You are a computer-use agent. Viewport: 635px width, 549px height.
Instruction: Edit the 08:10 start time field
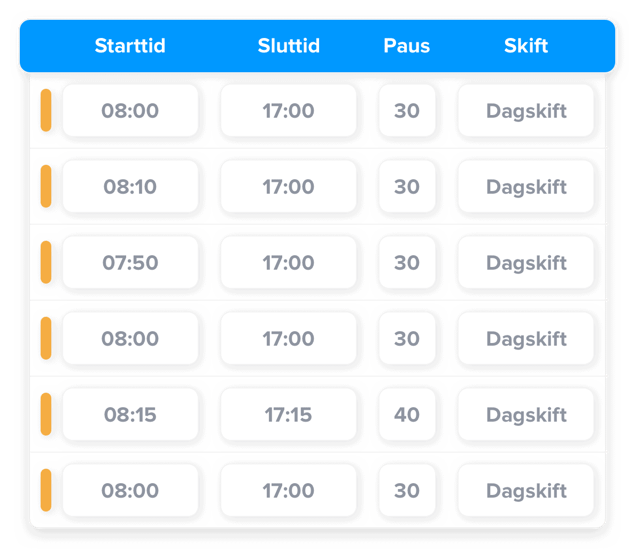click(x=130, y=187)
